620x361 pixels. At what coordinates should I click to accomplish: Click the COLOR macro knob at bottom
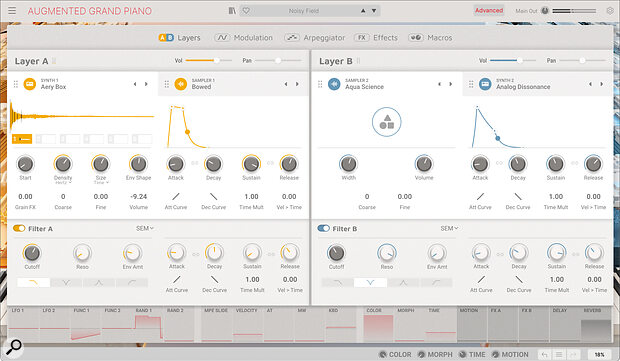coord(383,355)
